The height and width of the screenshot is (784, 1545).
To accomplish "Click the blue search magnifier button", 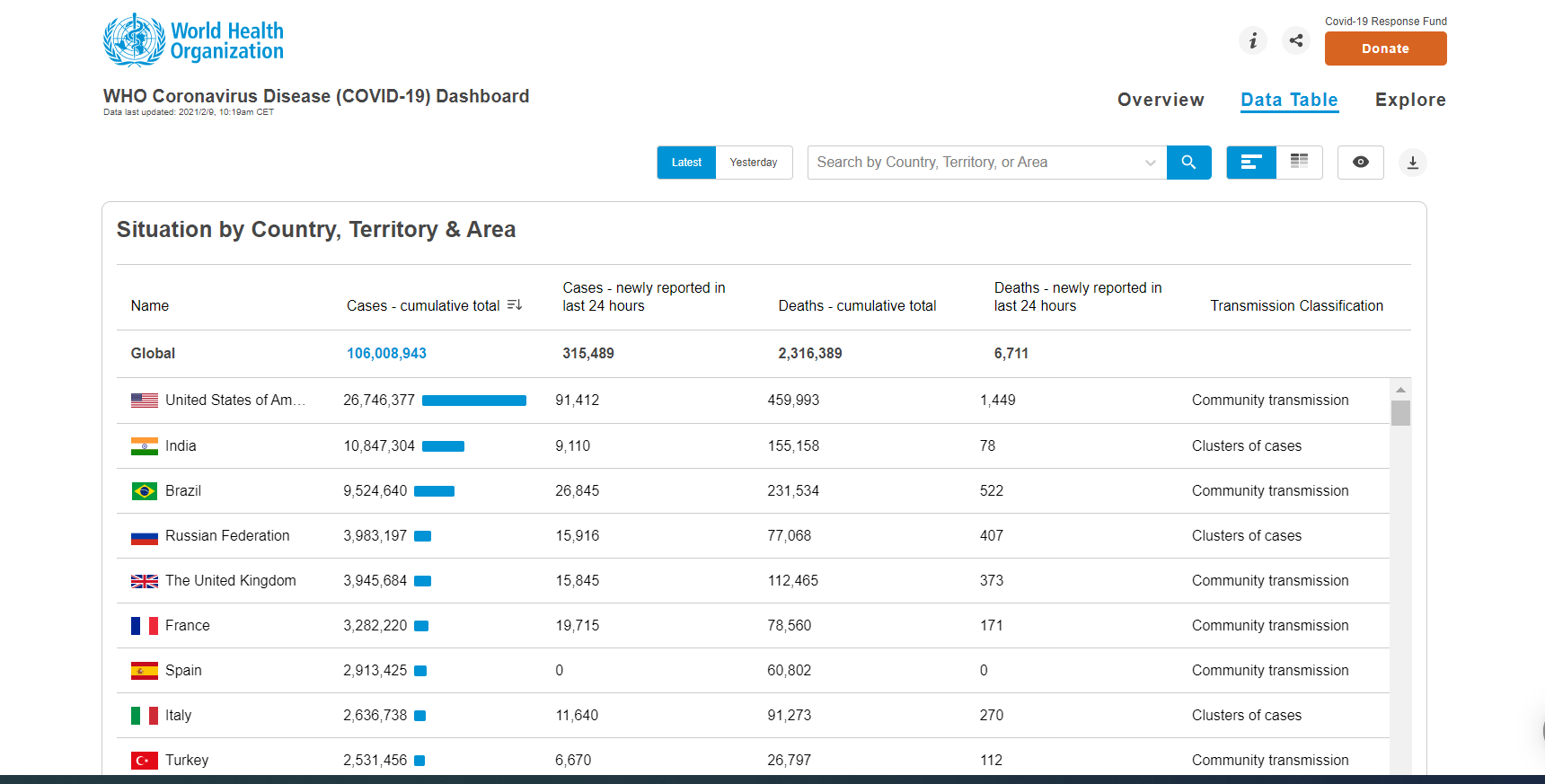I will coord(1188,163).
